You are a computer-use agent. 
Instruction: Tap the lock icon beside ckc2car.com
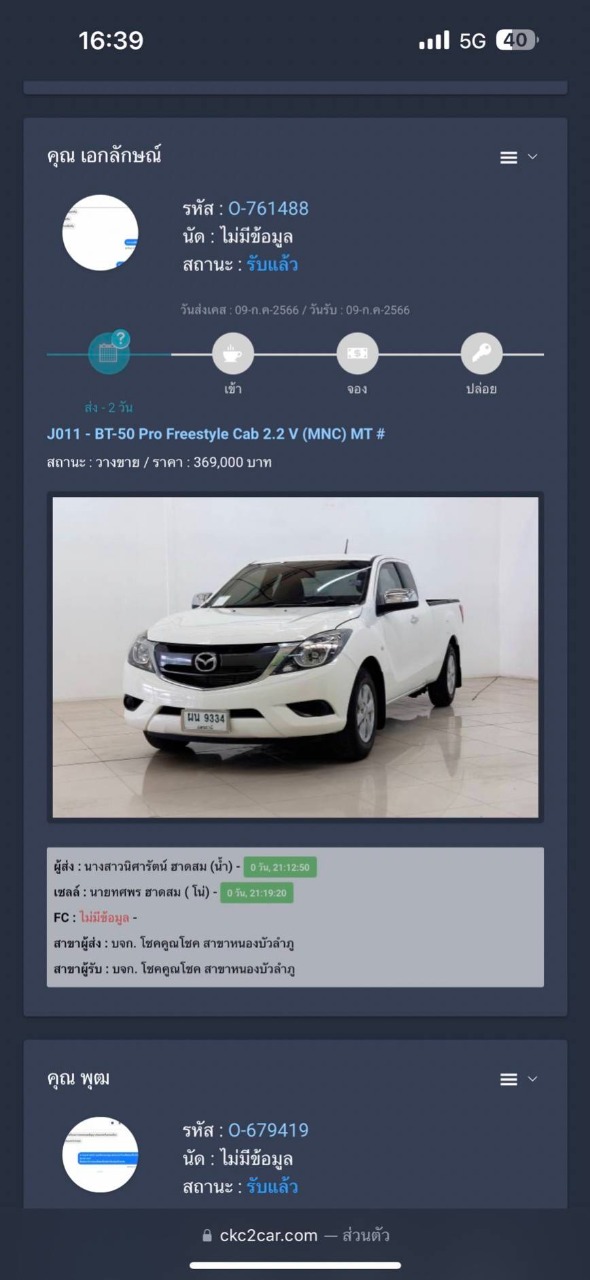click(208, 1236)
